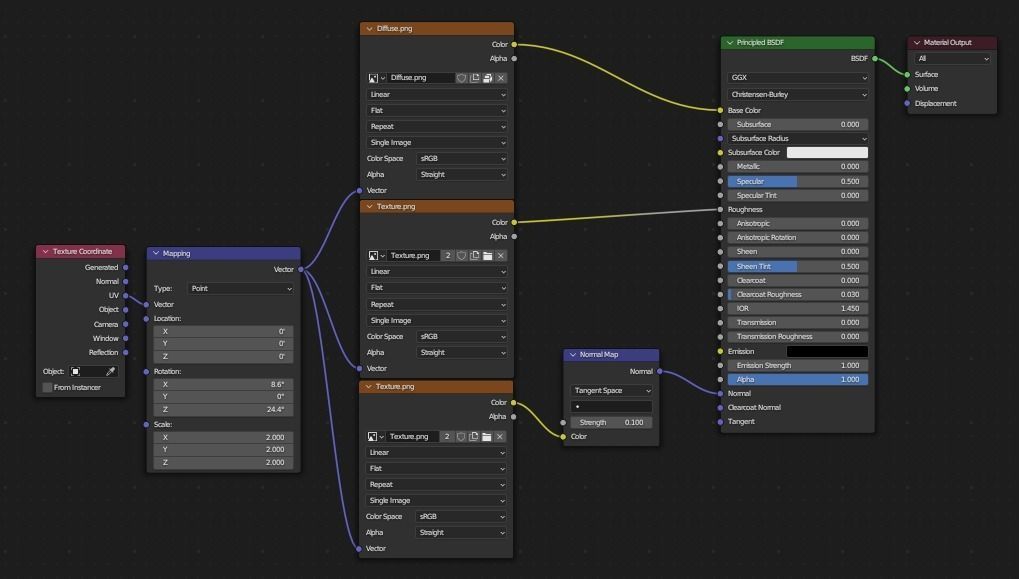Click Metallic value field
The height and width of the screenshot is (579, 1019).
(x=798, y=166)
